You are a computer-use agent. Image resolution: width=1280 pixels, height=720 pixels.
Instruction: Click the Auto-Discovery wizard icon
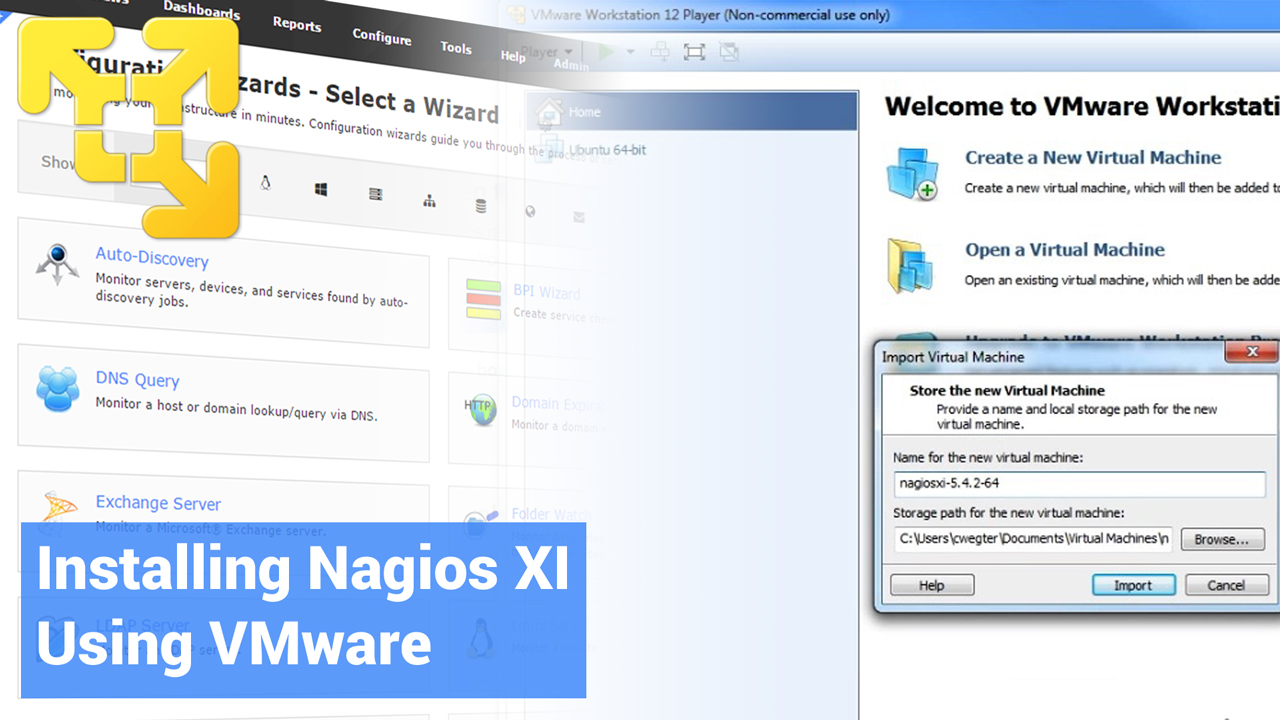pyautogui.click(x=57, y=264)
